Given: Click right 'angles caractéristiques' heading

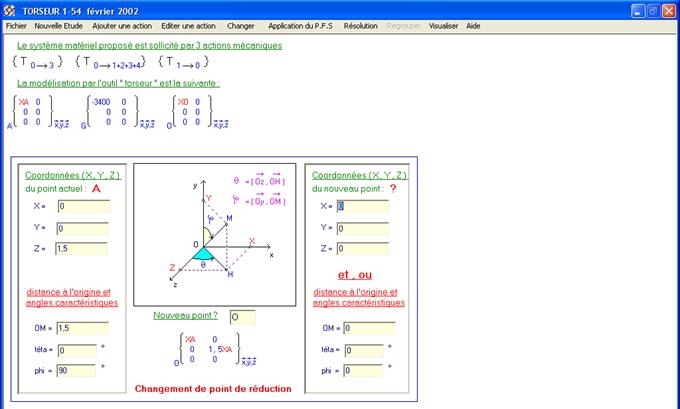Looking at the screenshot, I should pyautogui.click(x=359, y=303).
